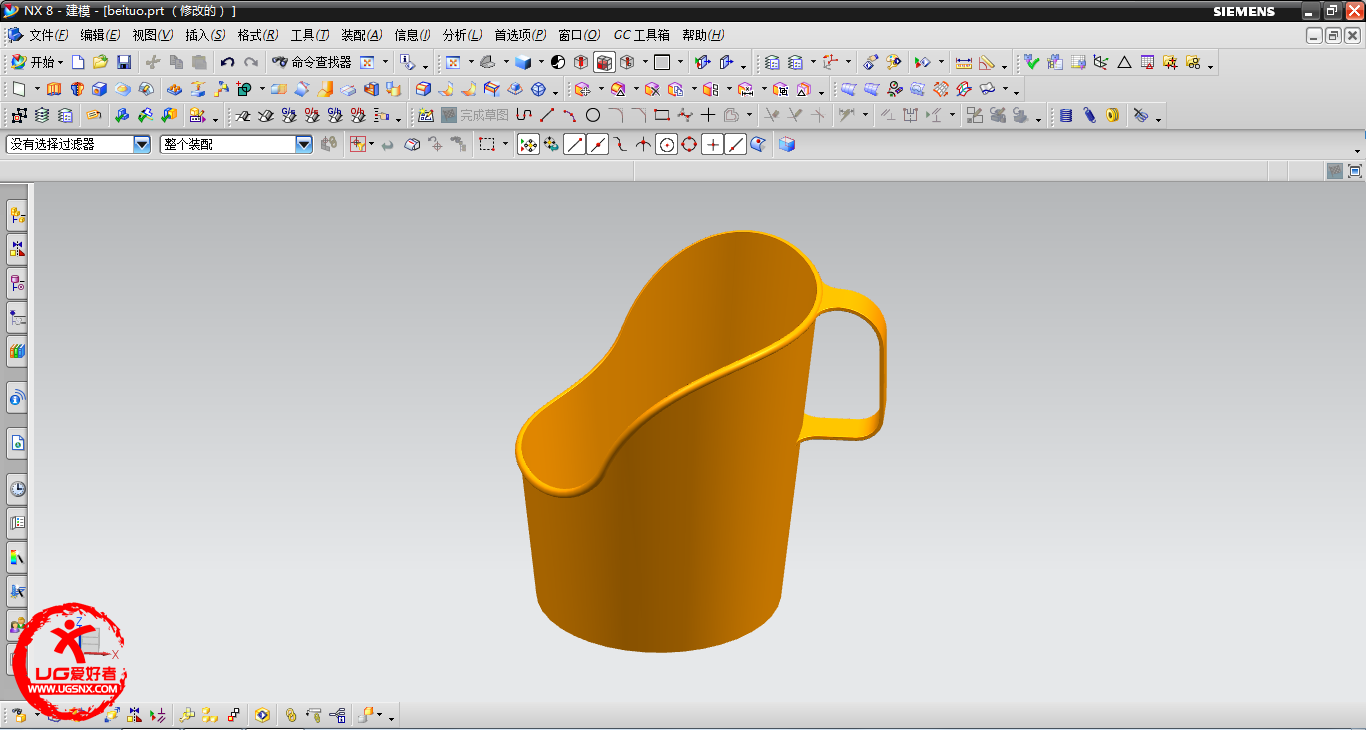
Task: Expand the Fit view options dropdown arrow
Action: [x=471, y=62]
